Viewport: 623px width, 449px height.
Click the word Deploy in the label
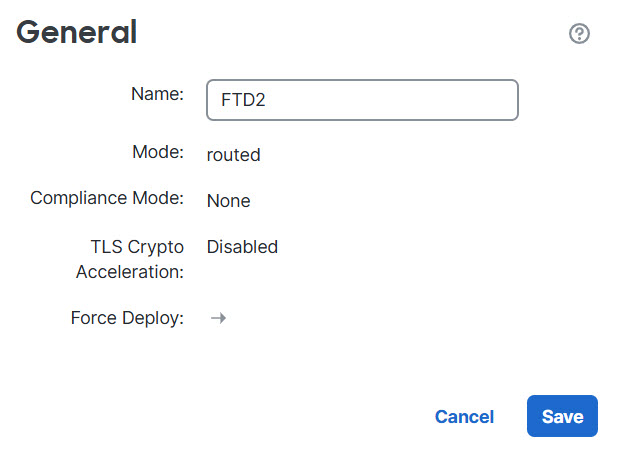pos(154,318)
